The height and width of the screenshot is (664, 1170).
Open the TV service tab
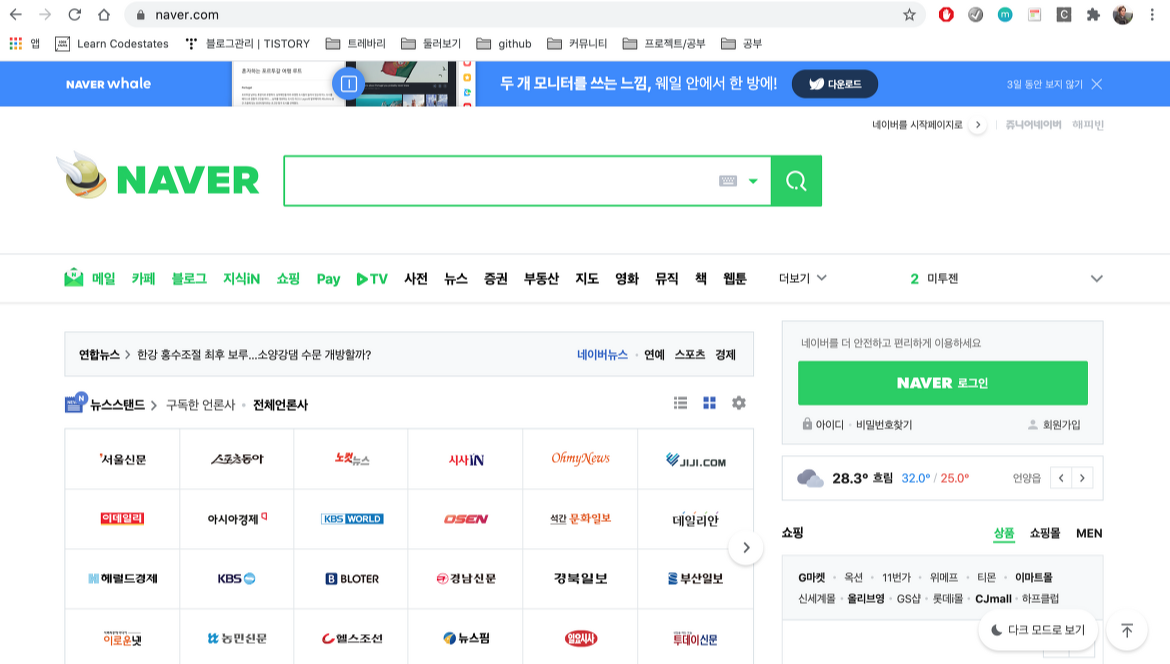click(x=372, y=278)
